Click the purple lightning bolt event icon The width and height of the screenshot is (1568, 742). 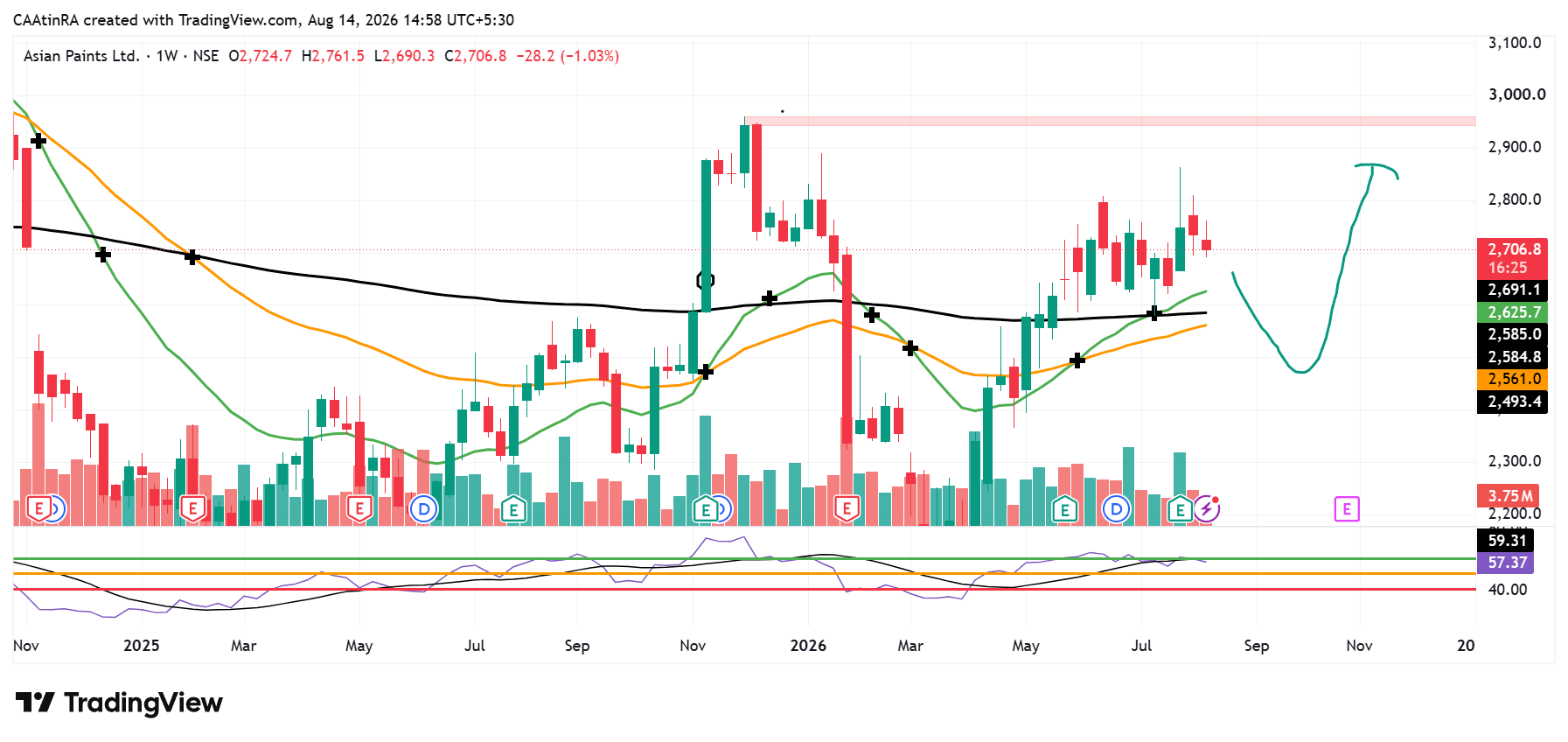click(1207, 508)
